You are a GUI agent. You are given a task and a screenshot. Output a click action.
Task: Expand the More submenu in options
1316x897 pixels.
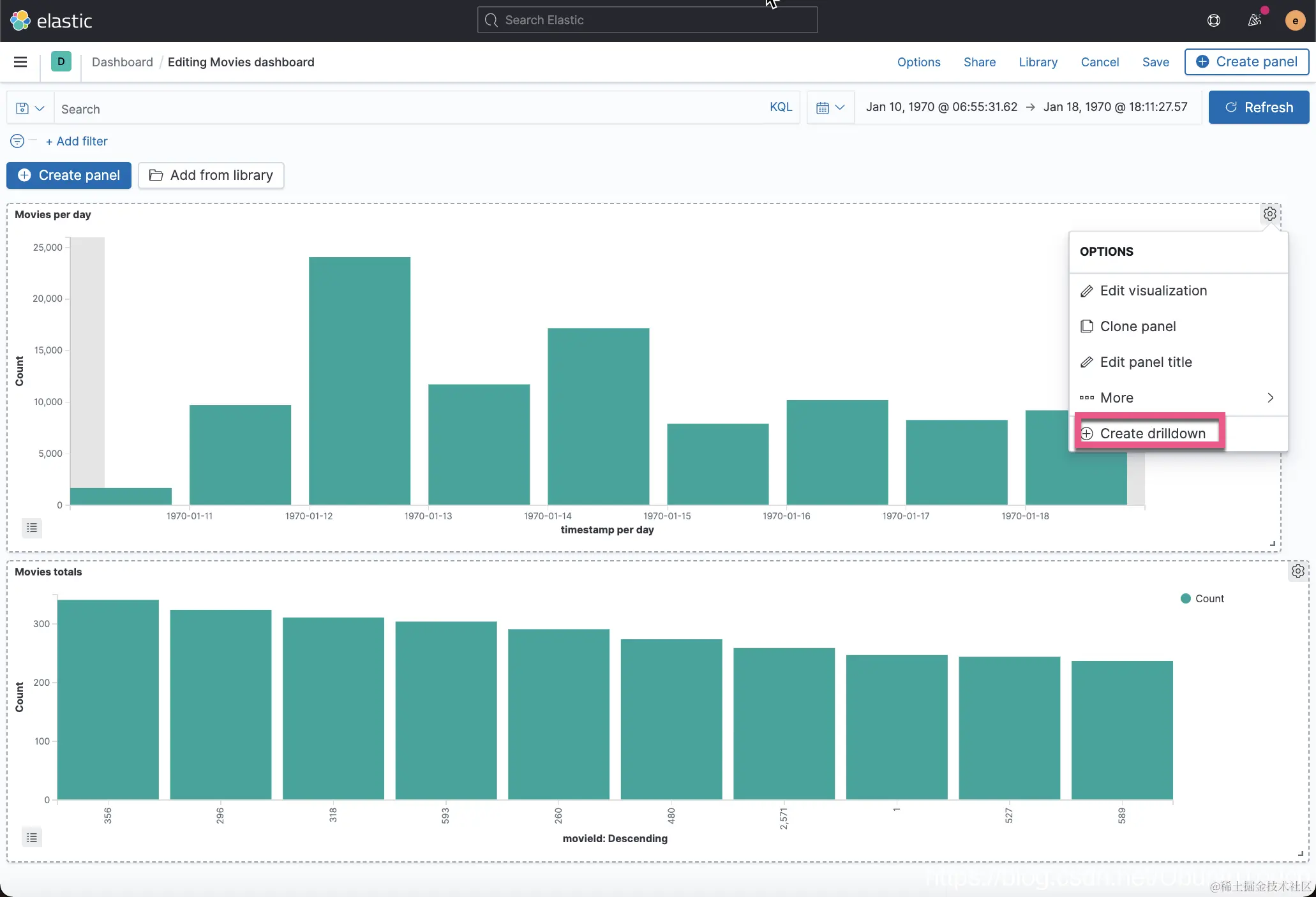click(x=1177, y=397)
